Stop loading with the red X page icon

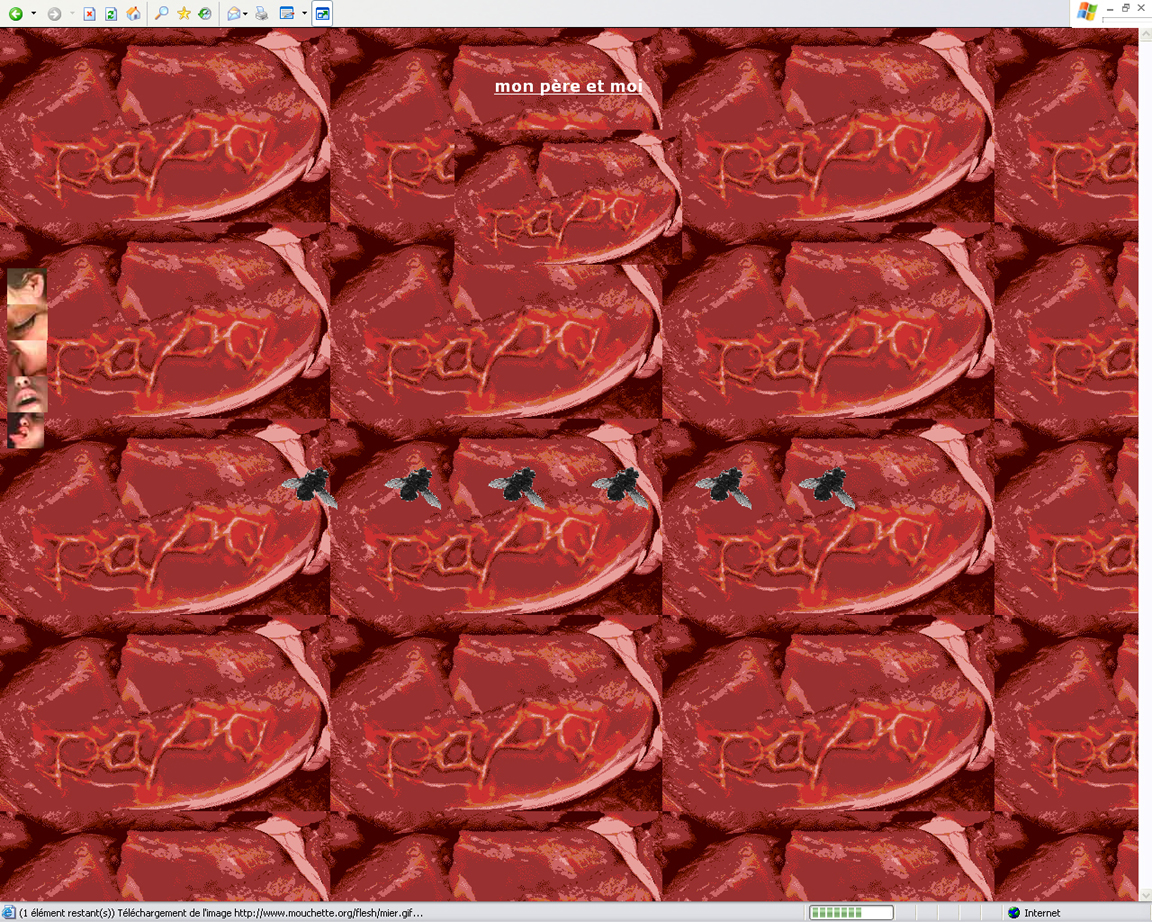click(90, 14)
